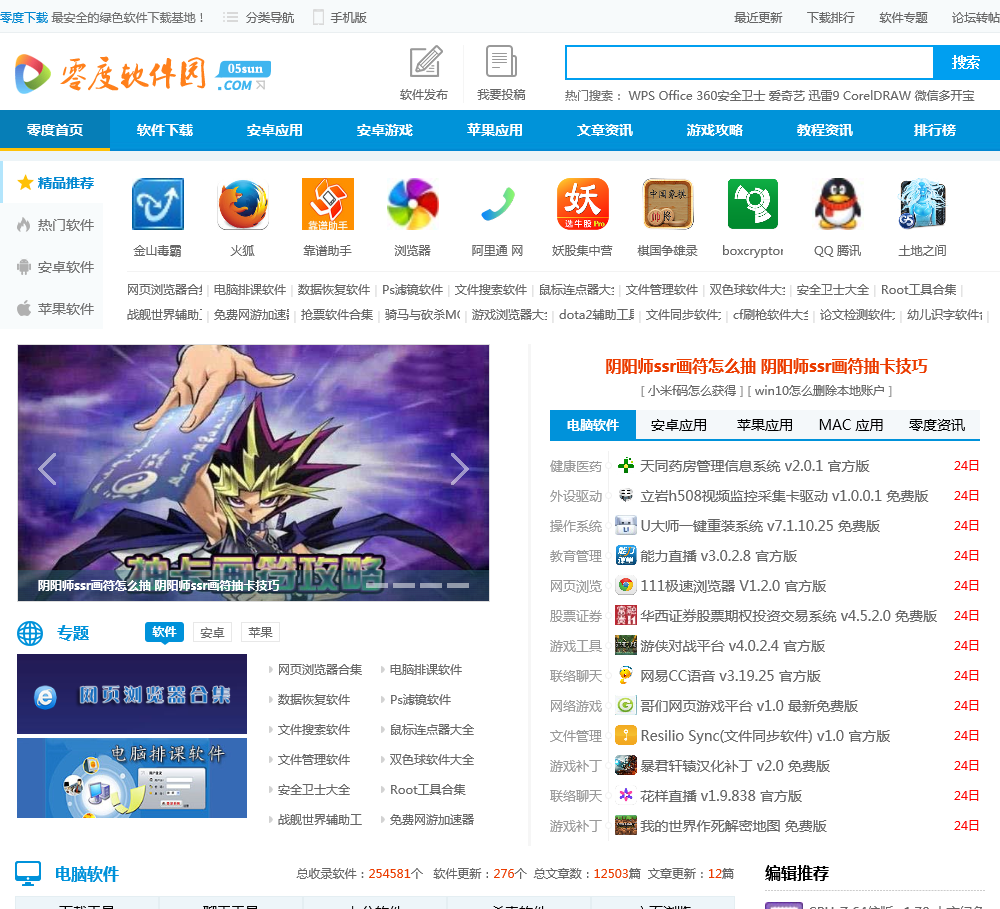Image resolution: width=1000 pixels, height=909 pixels.
Task: Select the 安卓游戏 navigation item
Action: pyautogui.click(x=385, y=130)
